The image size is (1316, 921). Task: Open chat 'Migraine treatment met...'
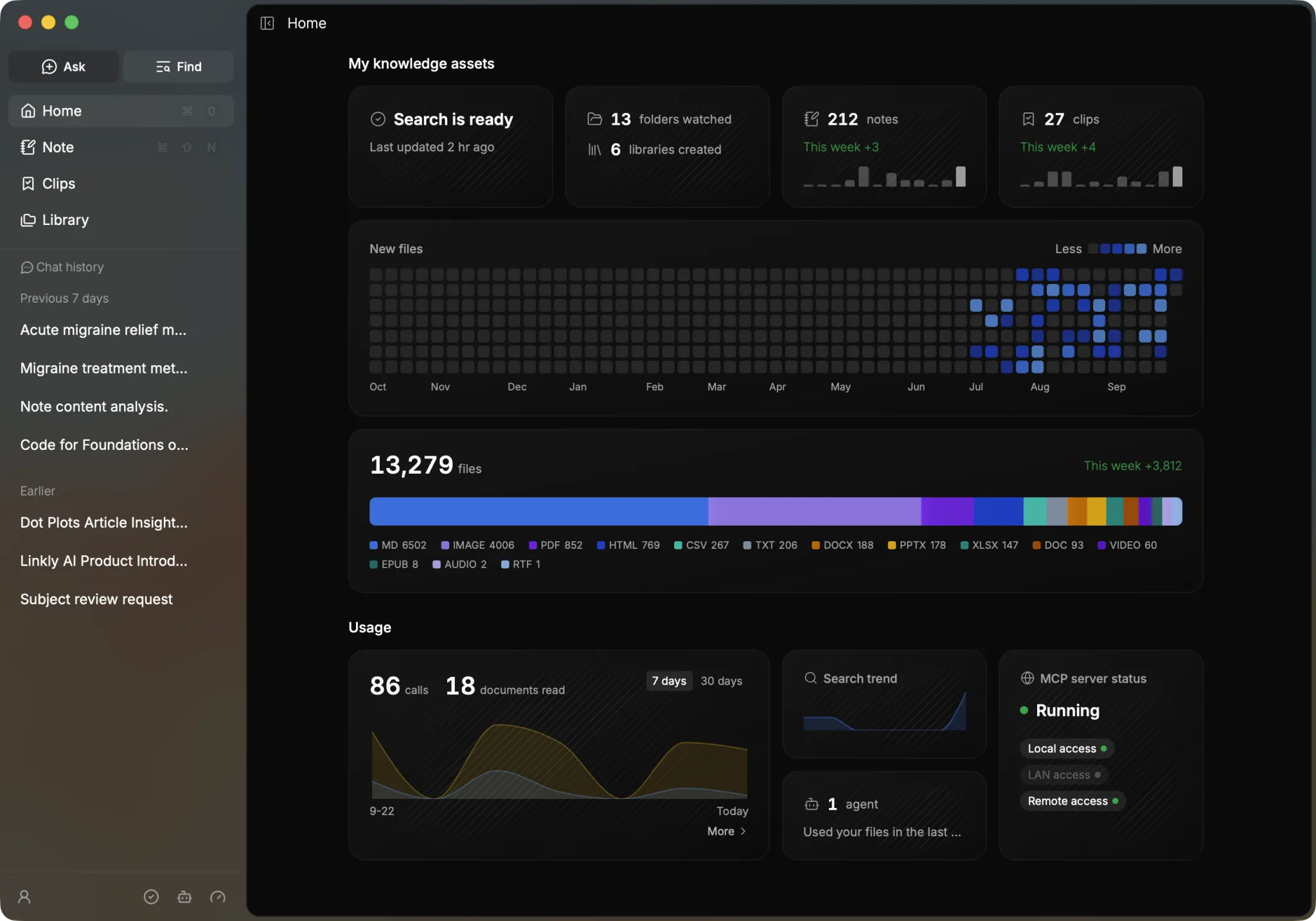[x=104, y=368]
